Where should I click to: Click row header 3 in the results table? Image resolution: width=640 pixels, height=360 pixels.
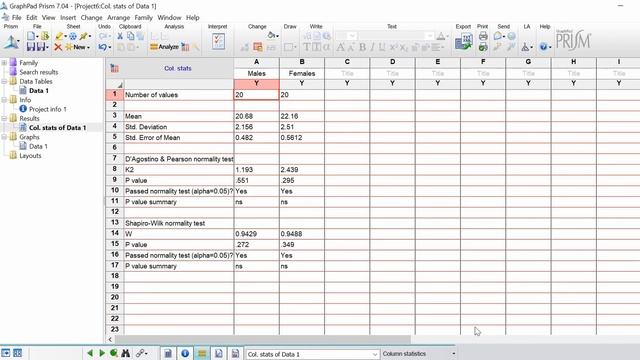pos(115,116)
